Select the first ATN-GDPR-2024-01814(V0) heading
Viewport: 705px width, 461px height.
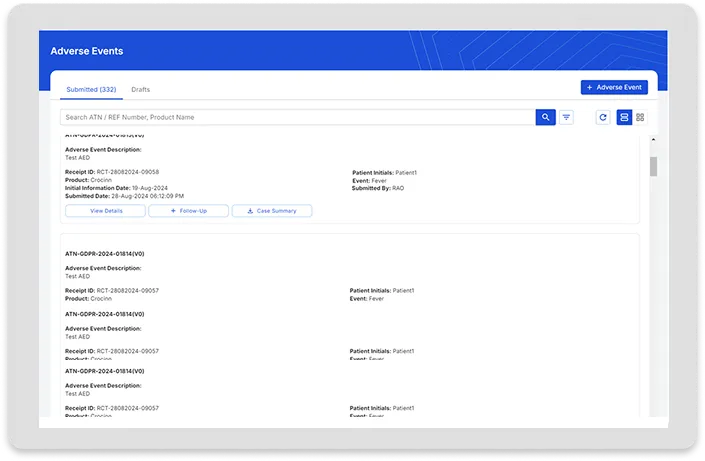click(105, 254)
